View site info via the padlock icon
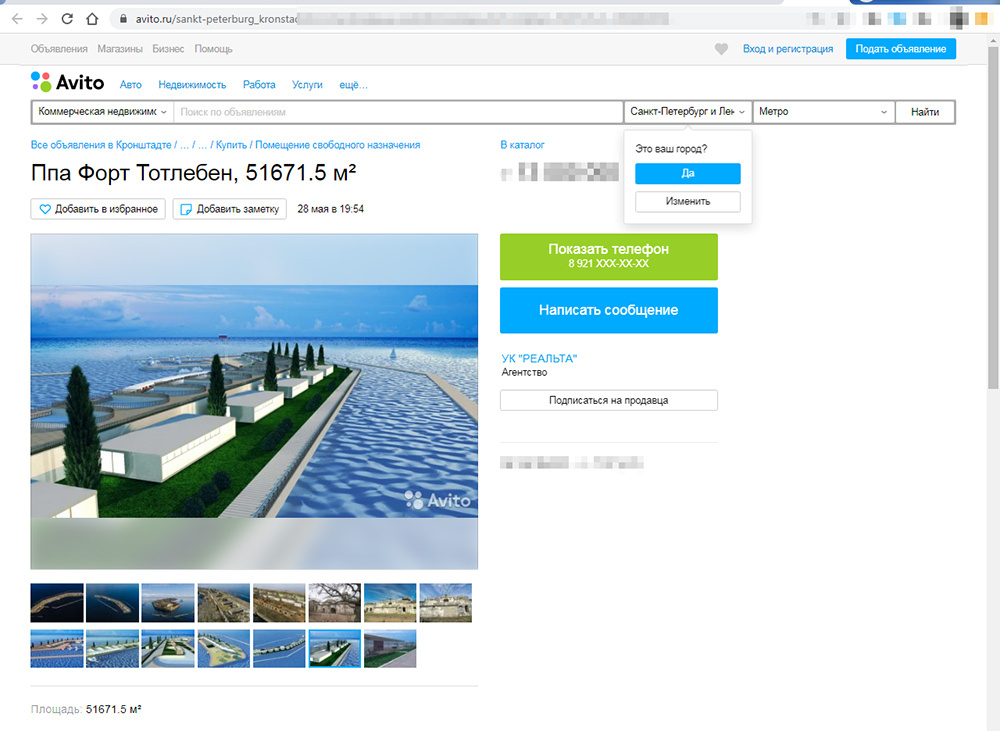1000x731 pixels. coord(123,19)
